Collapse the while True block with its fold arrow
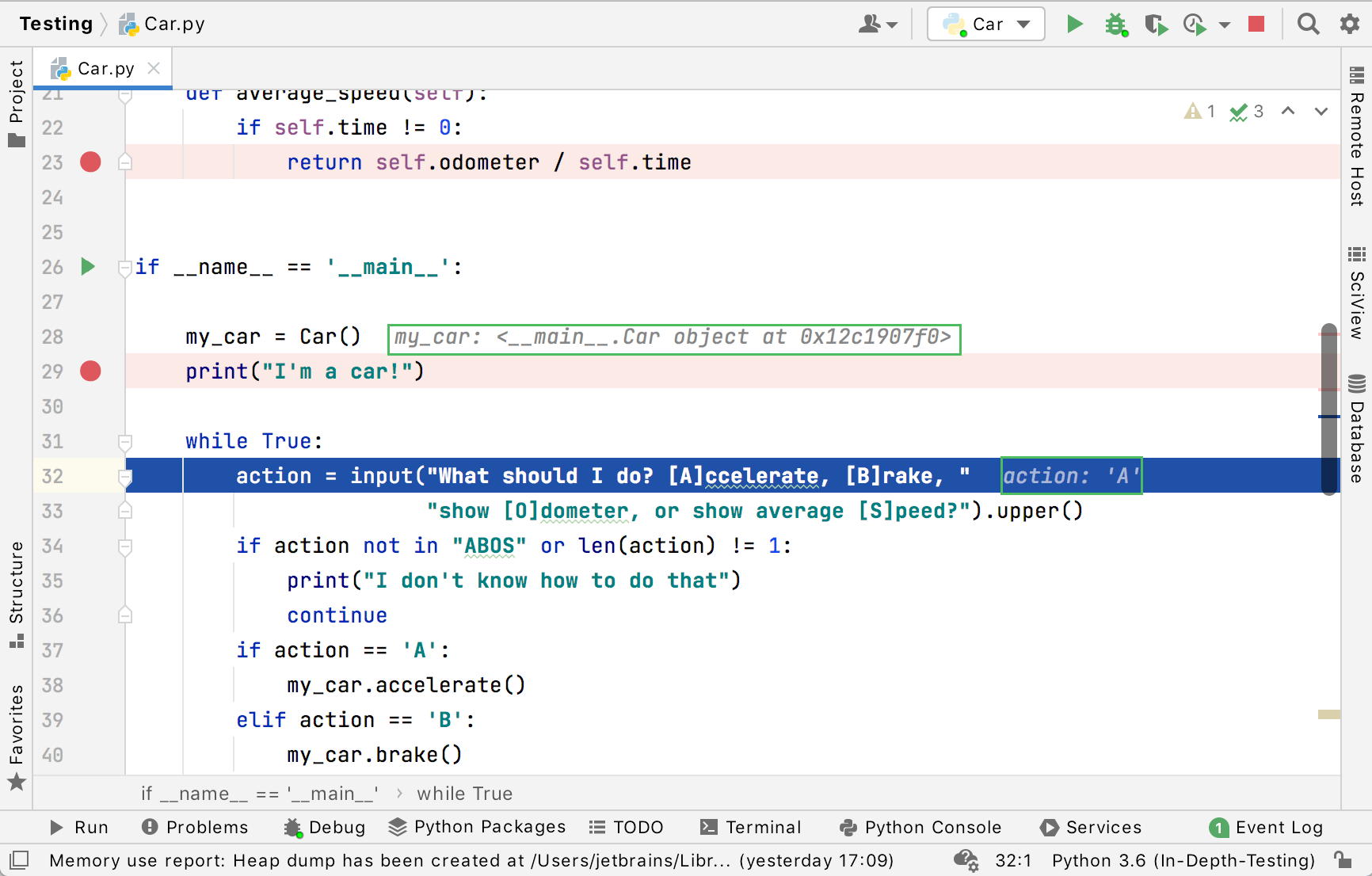 coord(124,444)
